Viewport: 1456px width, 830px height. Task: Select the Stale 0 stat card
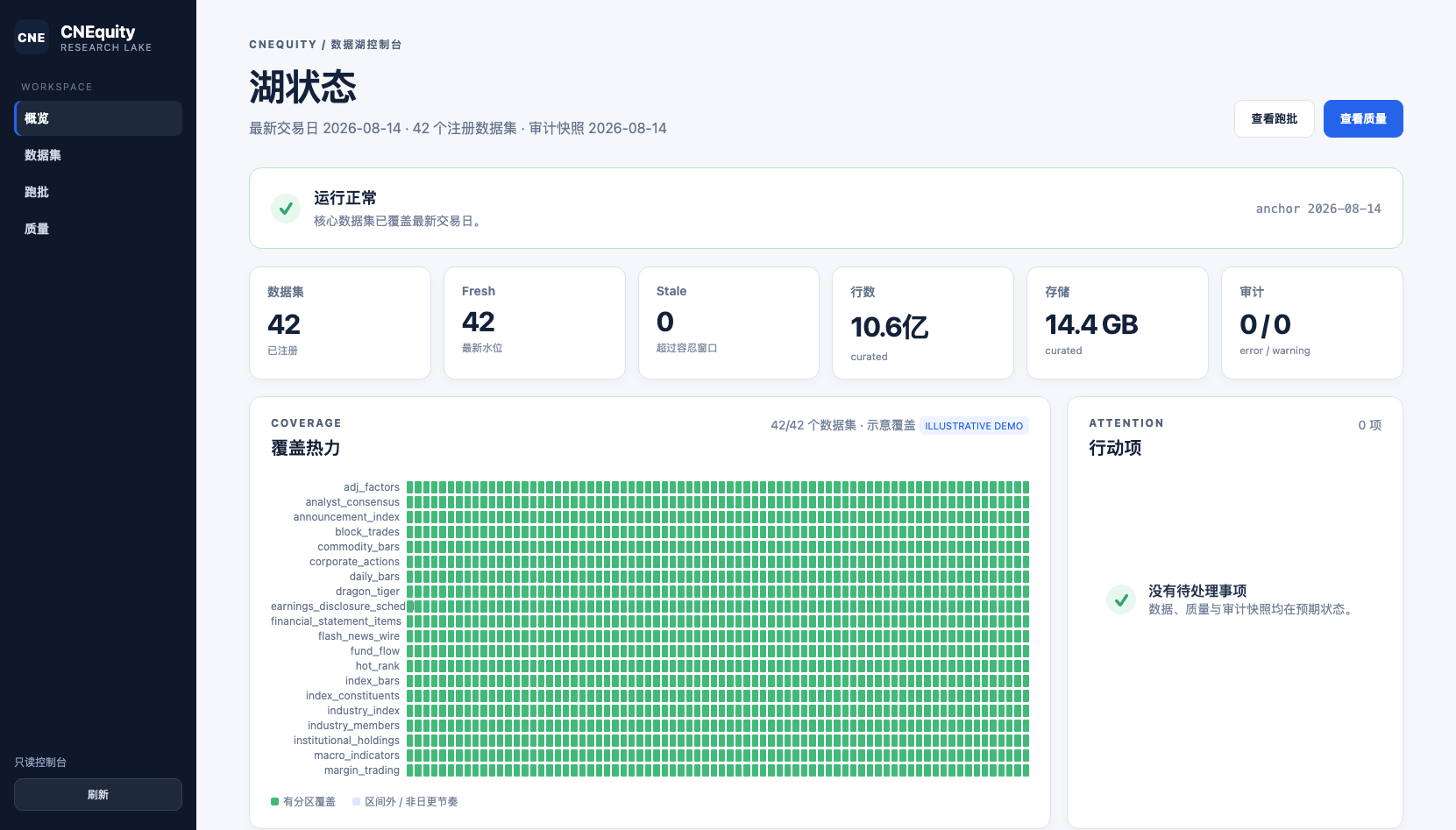[x=728, y=323]
